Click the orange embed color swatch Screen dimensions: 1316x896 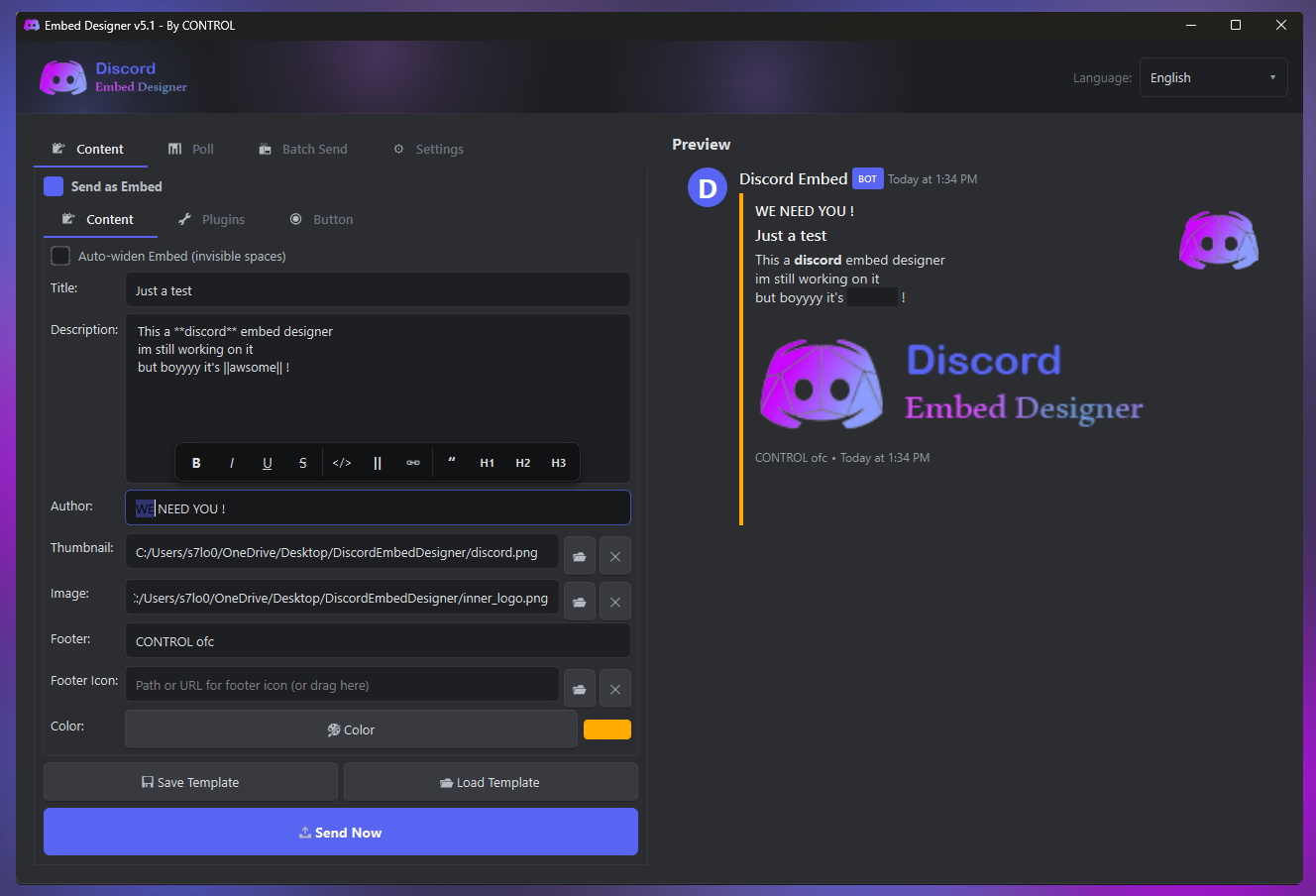click(x=607, y=729)
